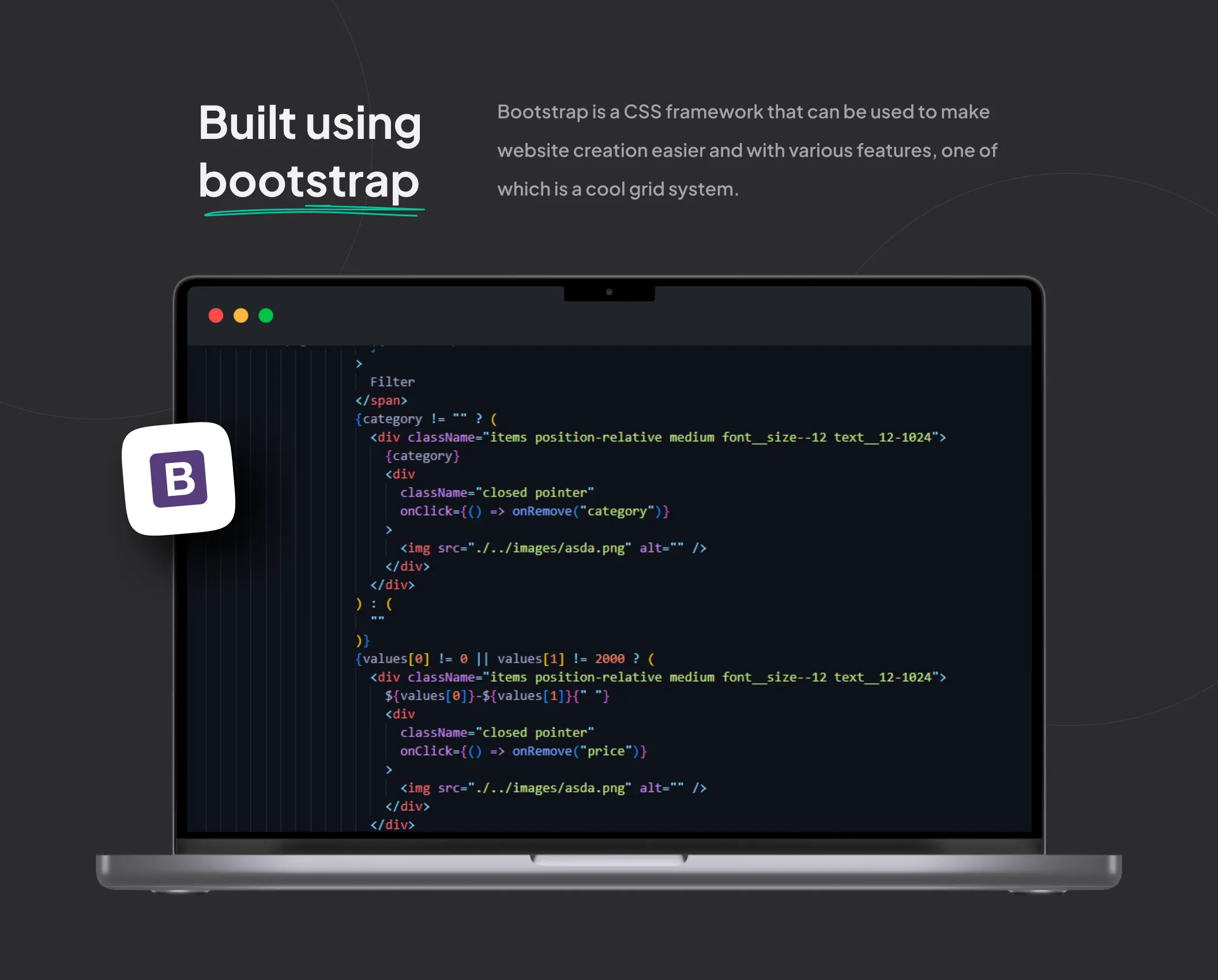
Task: Click the last closing div tag
Action: coord(392,824)
